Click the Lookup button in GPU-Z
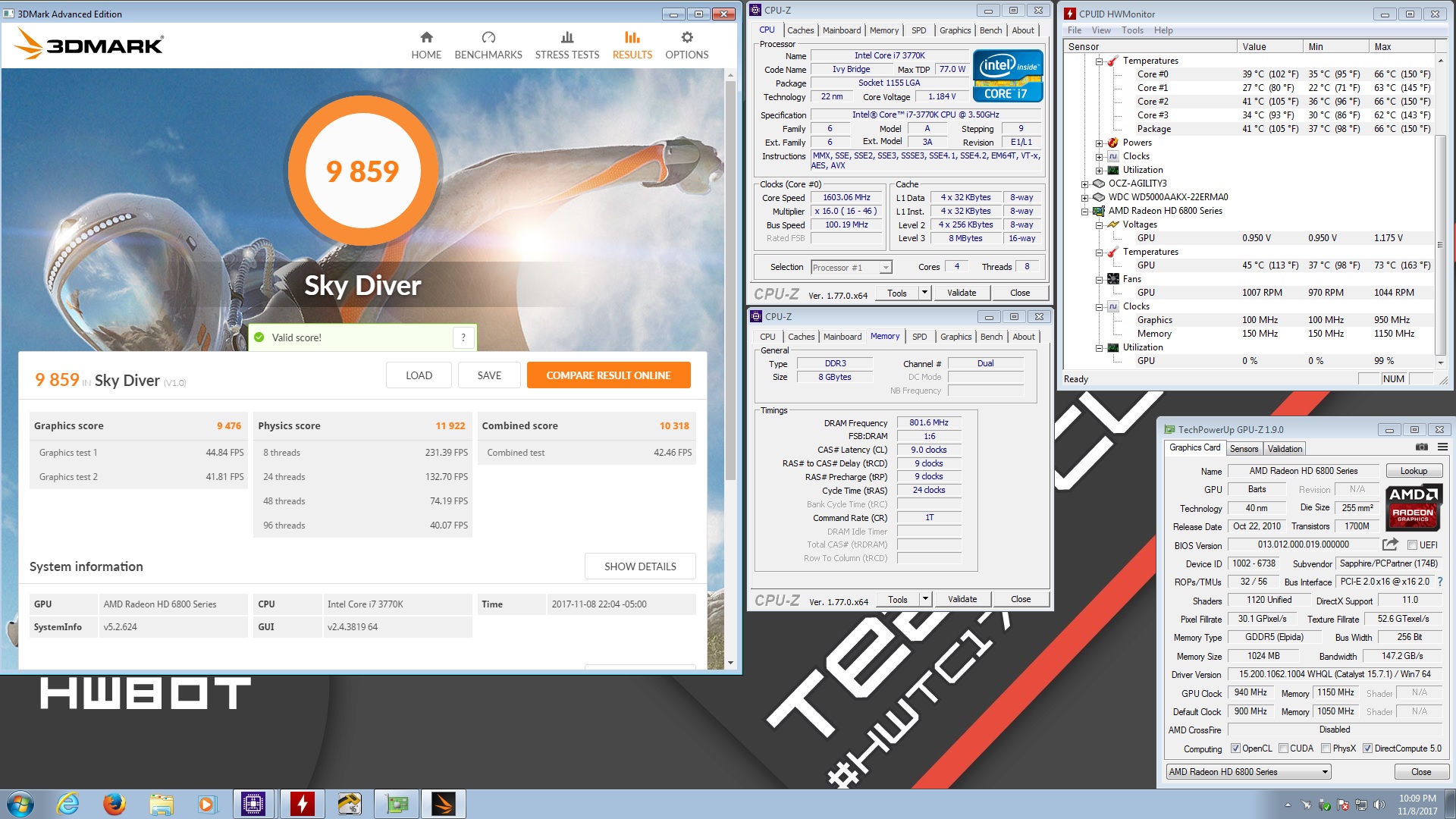This screenshot has width=1456, height=819. tap(1414, 471)
